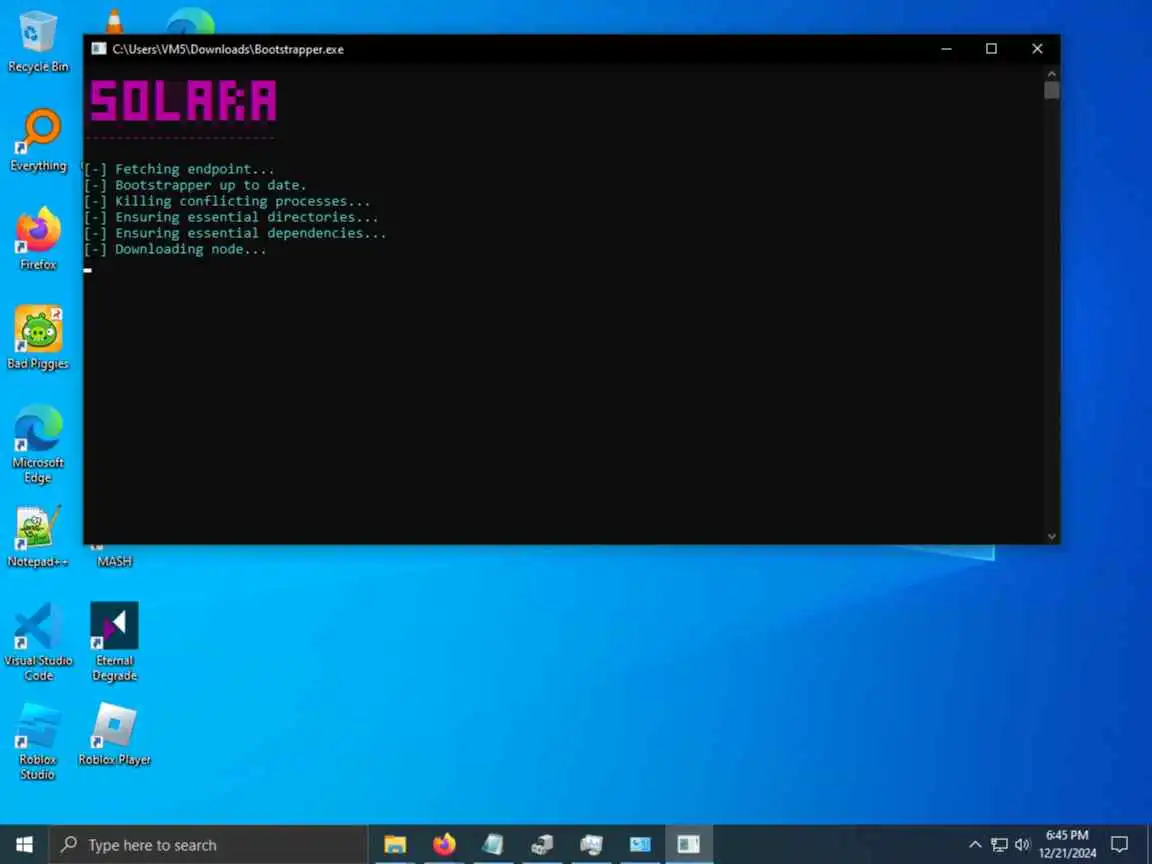This screenshot has width=1152, height=864.
Task: Click the blue window icon on taskbar
Action: pyautogui.click(x=640, y=845)
